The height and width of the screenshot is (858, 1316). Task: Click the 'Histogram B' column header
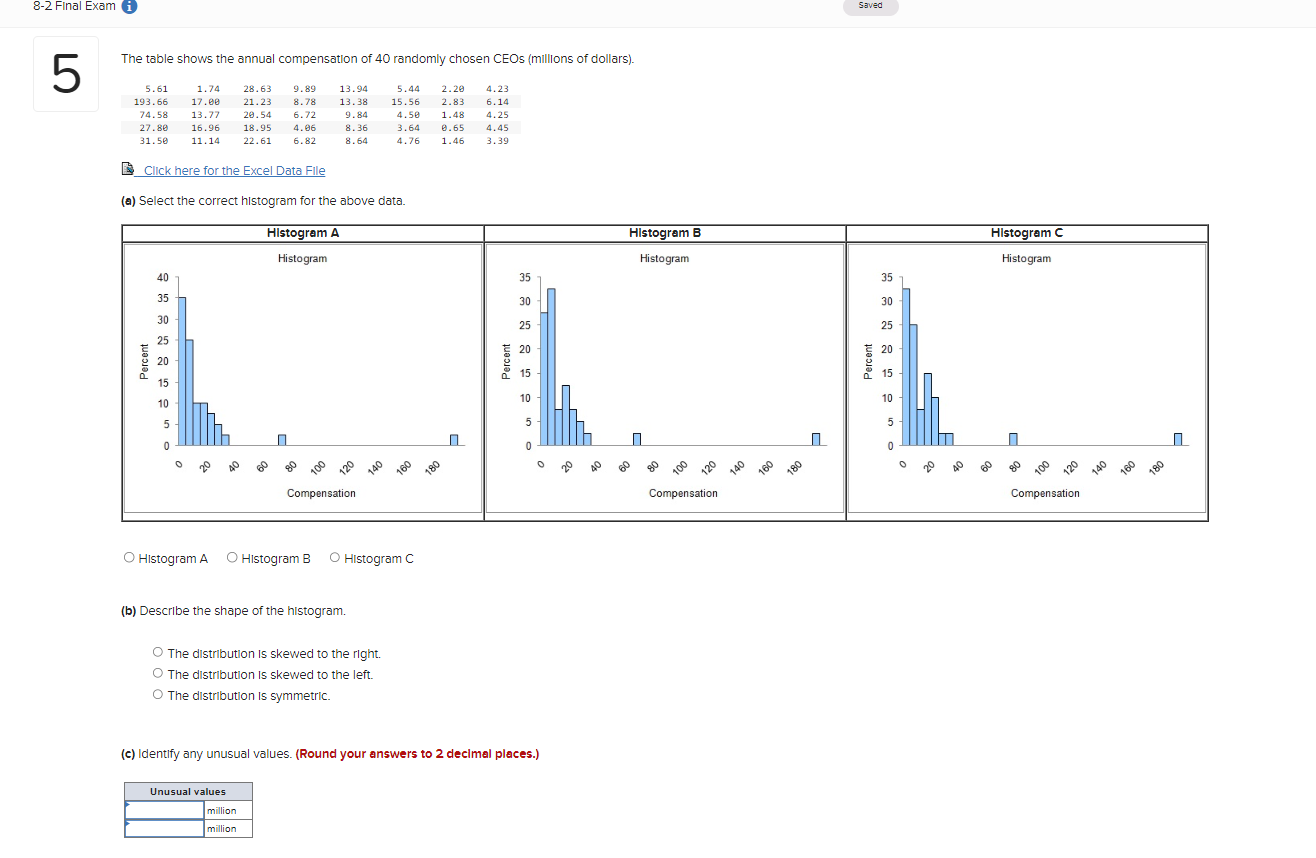(665, 233)
